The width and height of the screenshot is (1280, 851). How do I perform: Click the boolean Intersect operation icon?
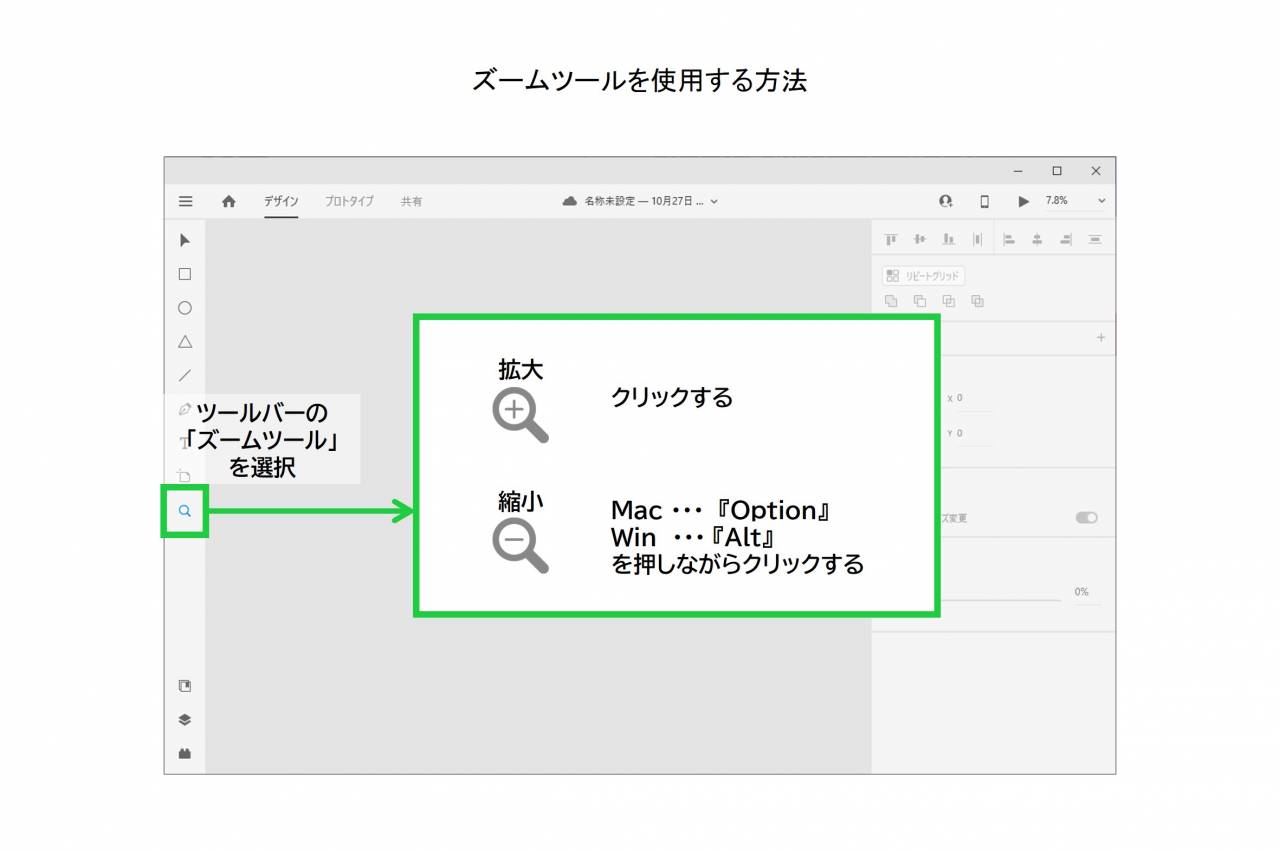coord(949,301)
